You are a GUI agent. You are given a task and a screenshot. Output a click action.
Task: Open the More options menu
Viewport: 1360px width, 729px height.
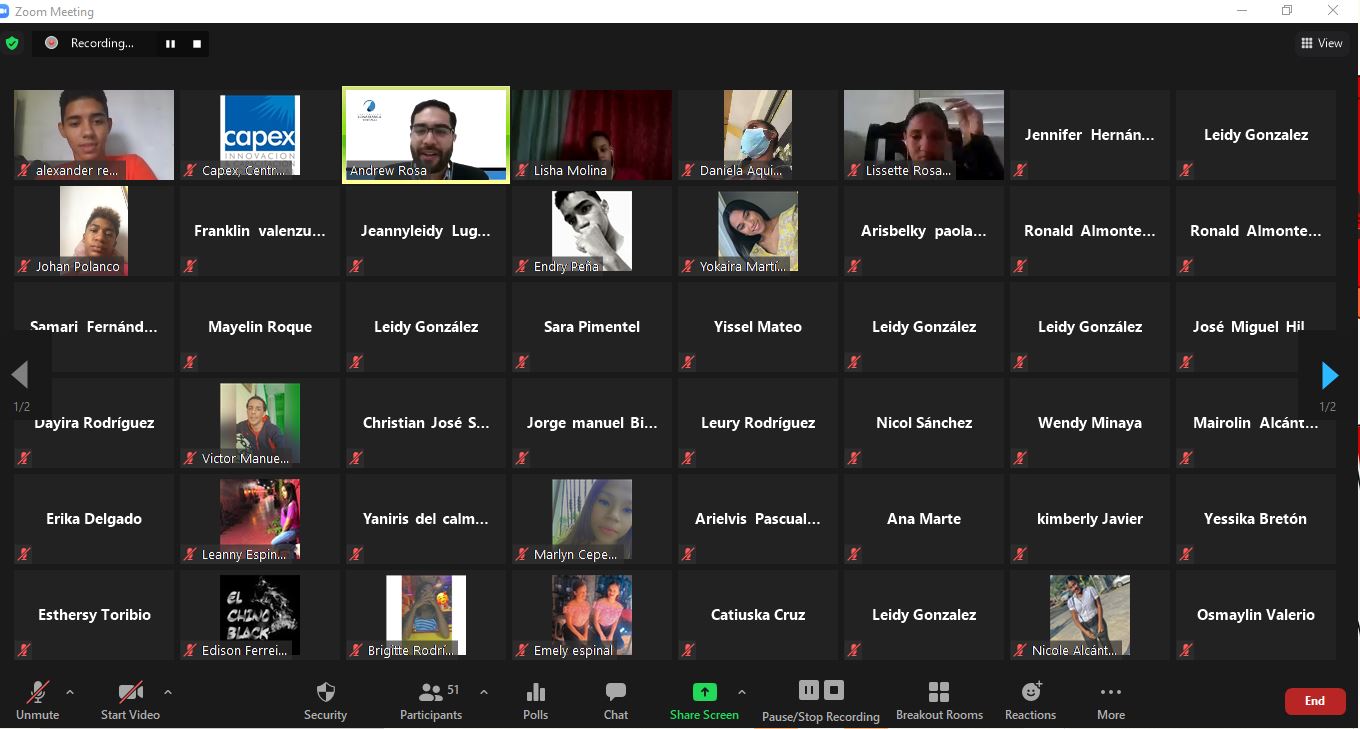pyautogui.click(x=1110, y=700)
